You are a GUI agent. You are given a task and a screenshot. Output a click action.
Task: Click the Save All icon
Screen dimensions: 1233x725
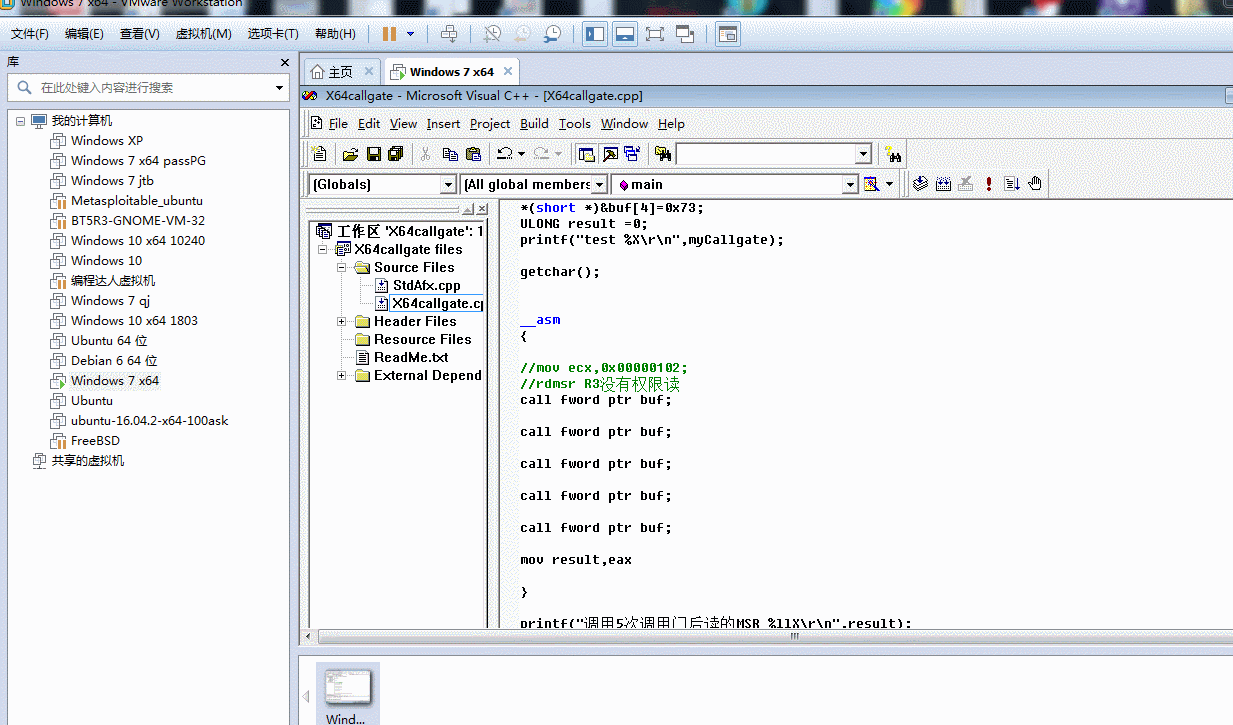[396, 154]
